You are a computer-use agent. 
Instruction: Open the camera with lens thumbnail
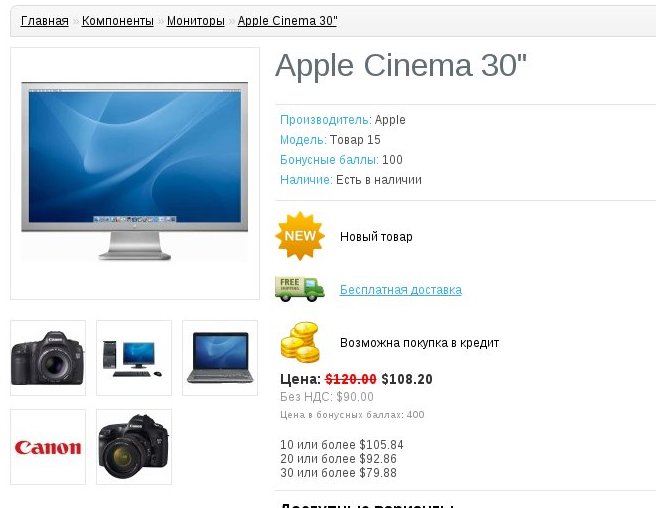tap(134, 447)
